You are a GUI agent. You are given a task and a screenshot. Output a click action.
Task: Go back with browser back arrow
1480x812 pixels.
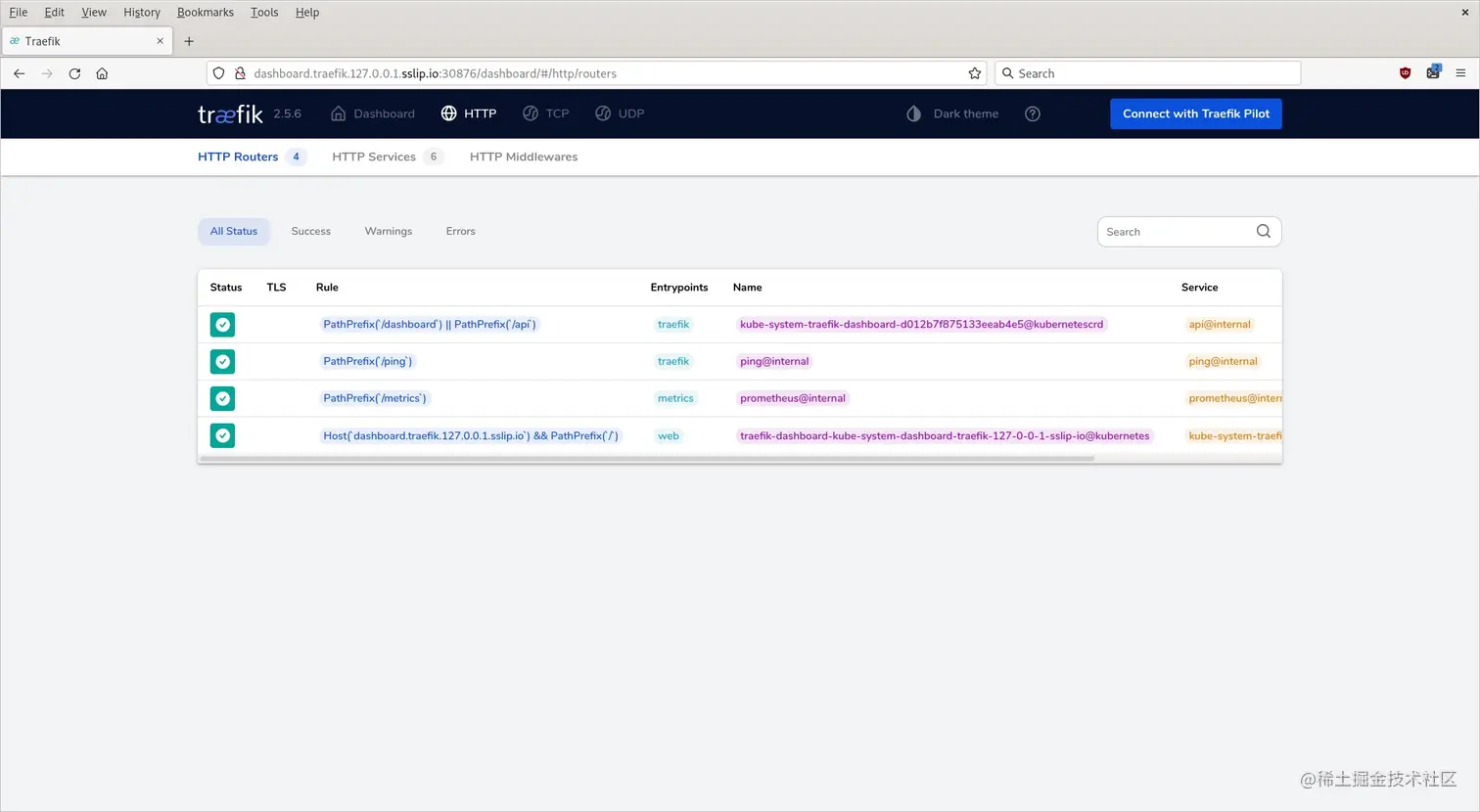click(19, 73)
